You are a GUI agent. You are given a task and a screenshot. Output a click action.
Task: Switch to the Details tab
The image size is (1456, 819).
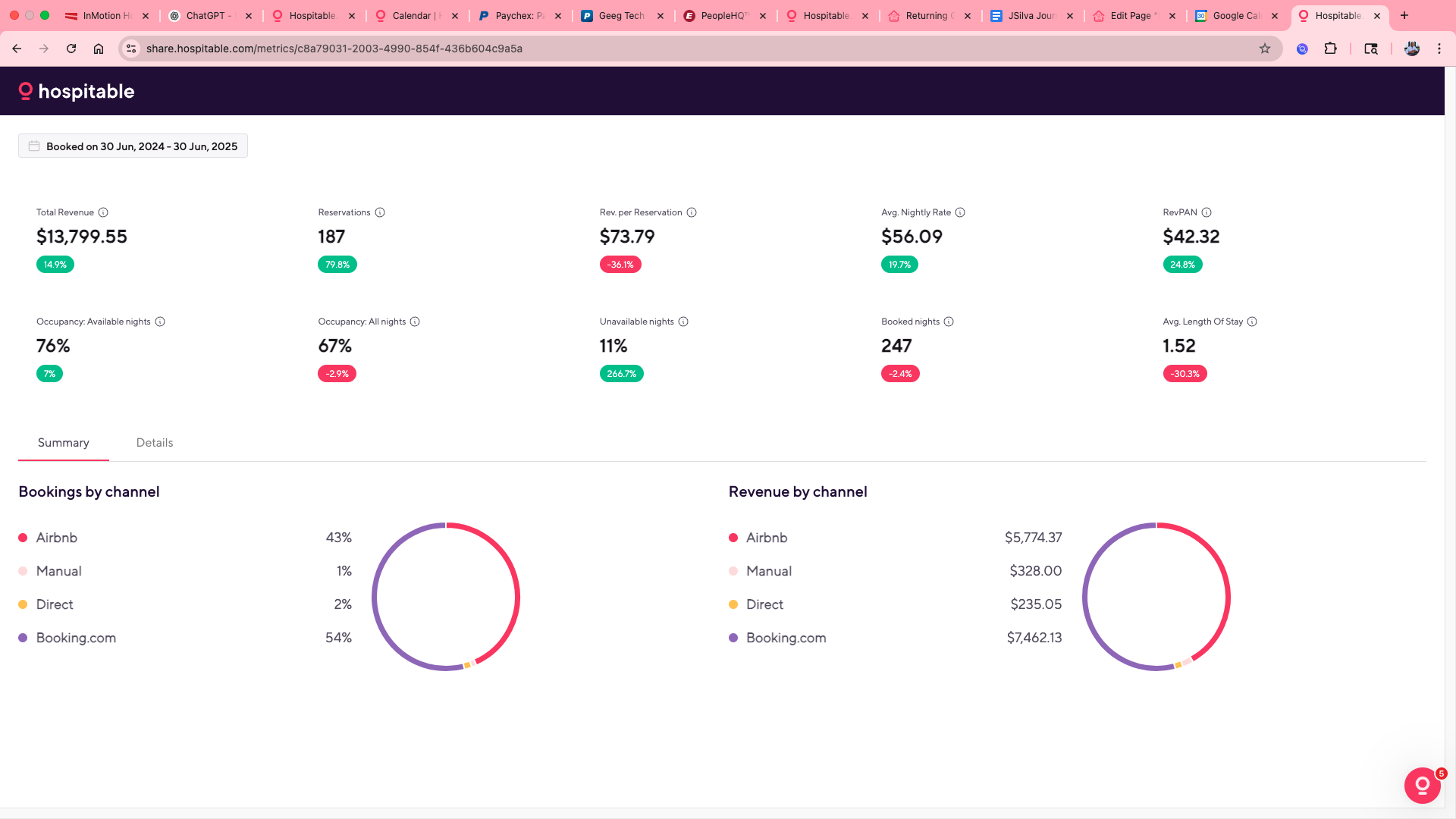[155, 443]
